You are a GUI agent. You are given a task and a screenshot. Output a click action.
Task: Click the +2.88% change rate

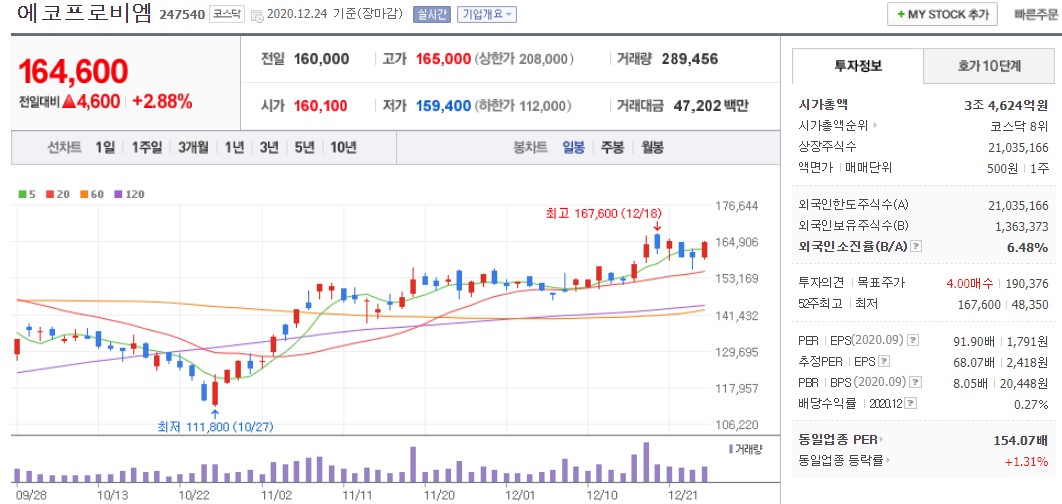pyautogui.click(x=162, y=102)
